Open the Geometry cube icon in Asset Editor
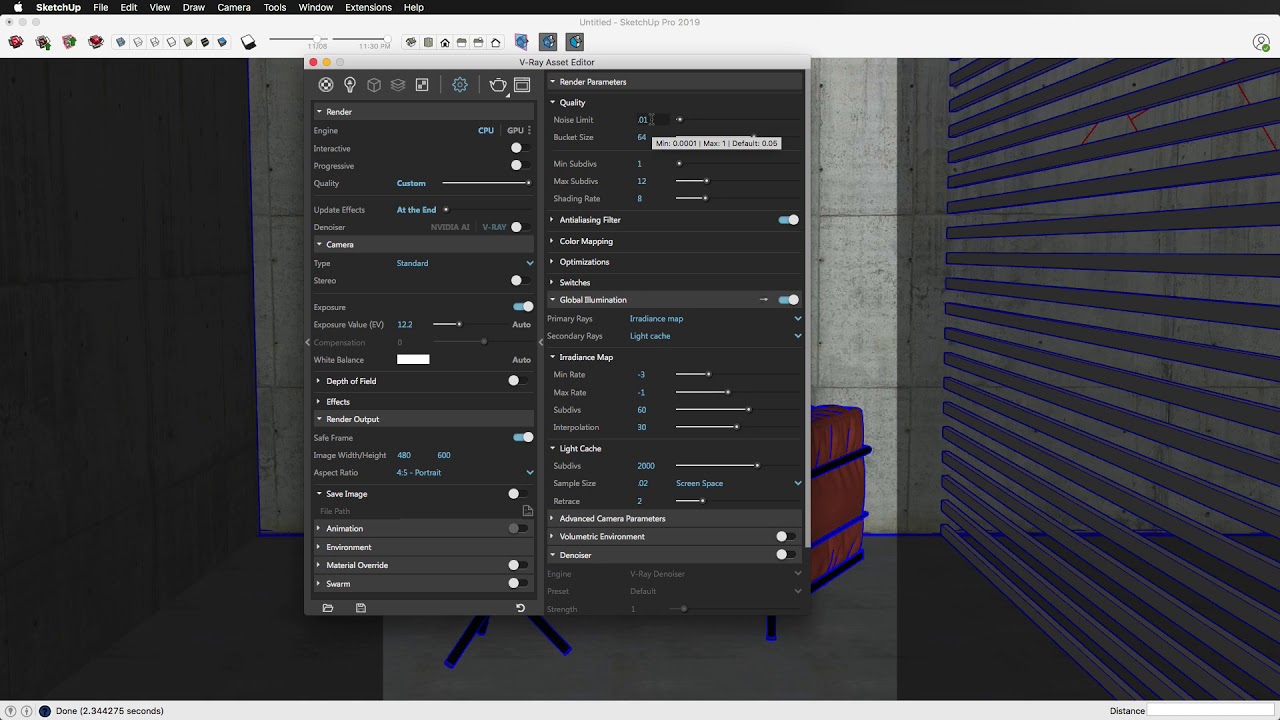Image resolution: width=1280 pixels, height=720 pixels. (x=374, y=85)
